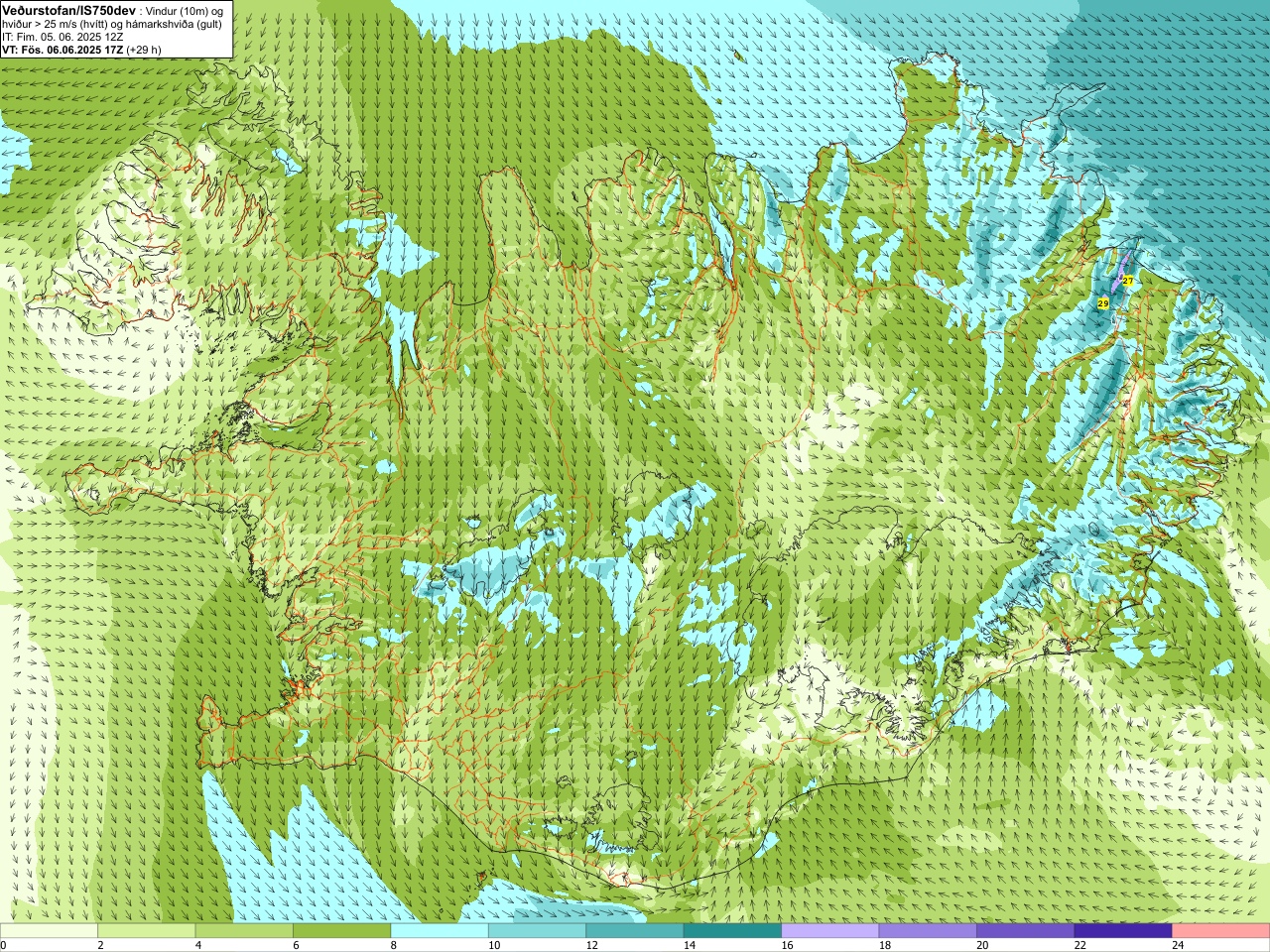The image size is (1270, 952).
Task: Click the legend scale number 6
Action: point(296,945)
